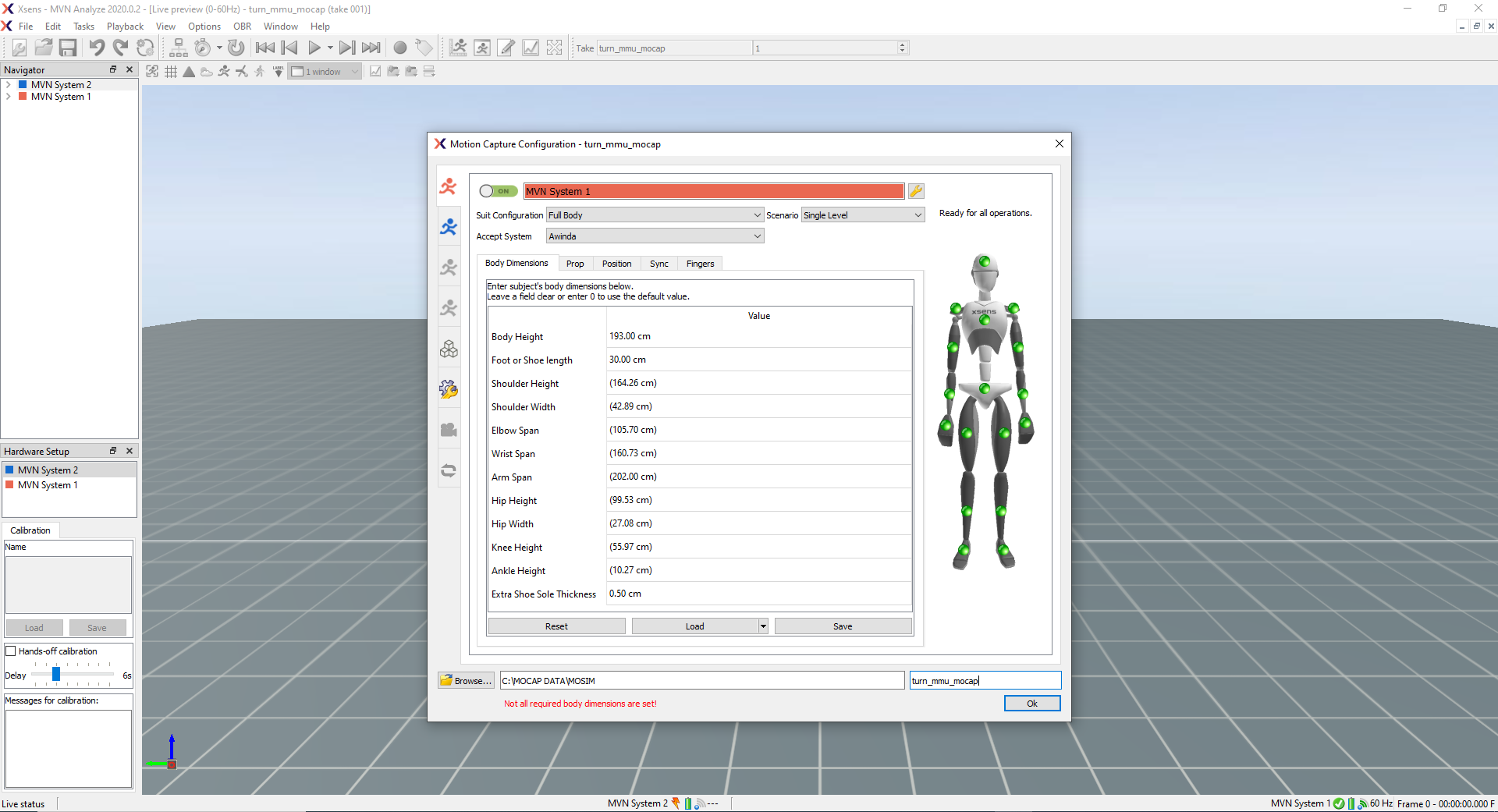
Task: Click the take number stepper up arrow
Action: [903, 44]
